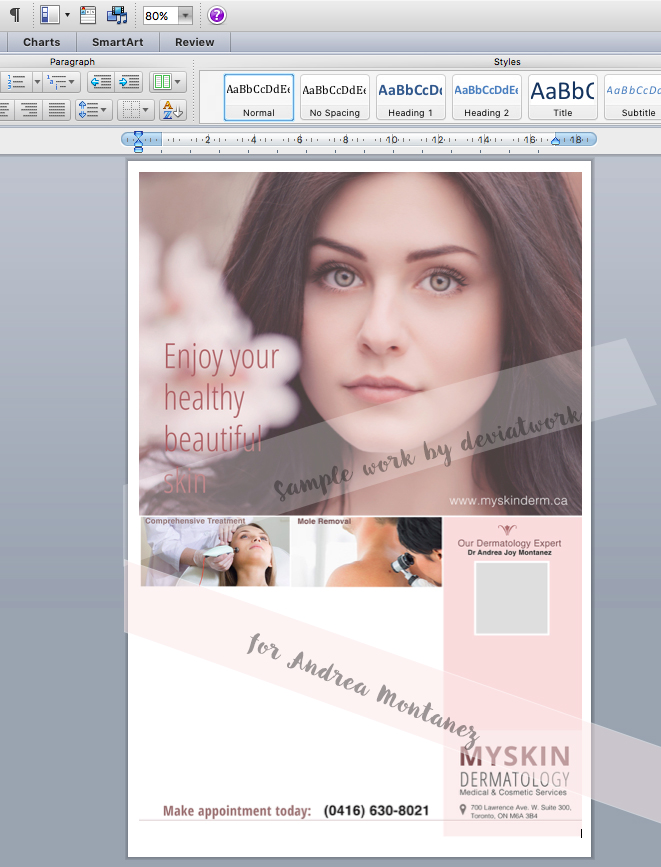The height and width of the screenshot is (867, 661).
Task: Click the 'Dr Andrea Joy Montanez' name text
Action: pos(509,552)
